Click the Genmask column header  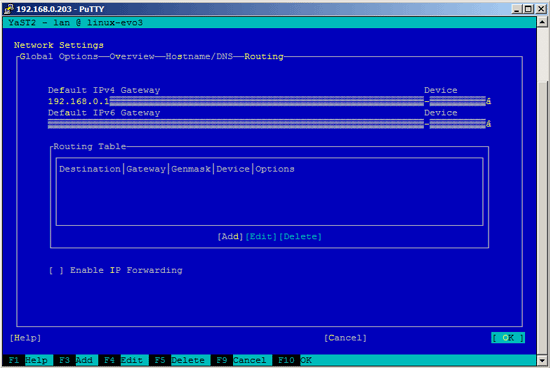pos(191,169)
